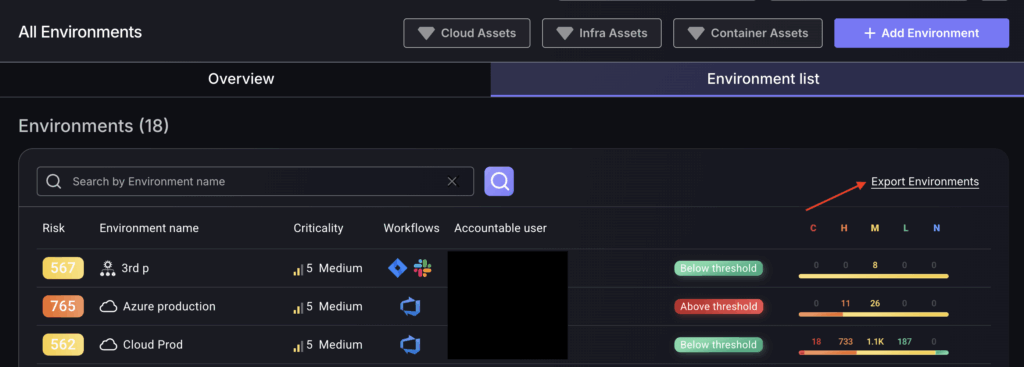The width and height of the screenshot is (1024, 367).
Task: Click risk score 765 badge
Action: pos(63,306)
